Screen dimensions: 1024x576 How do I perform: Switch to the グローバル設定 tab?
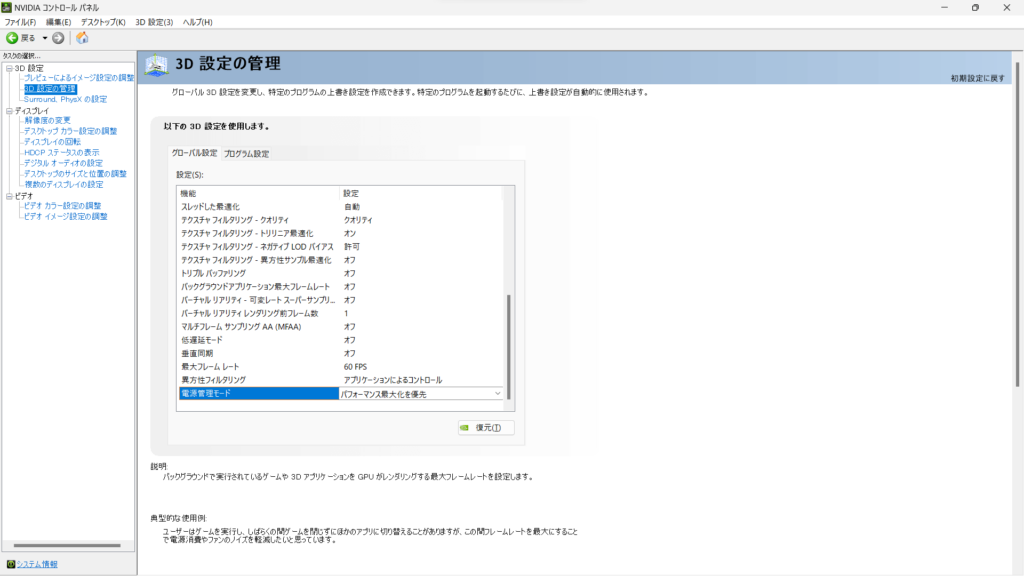click(x=194, y=153)
